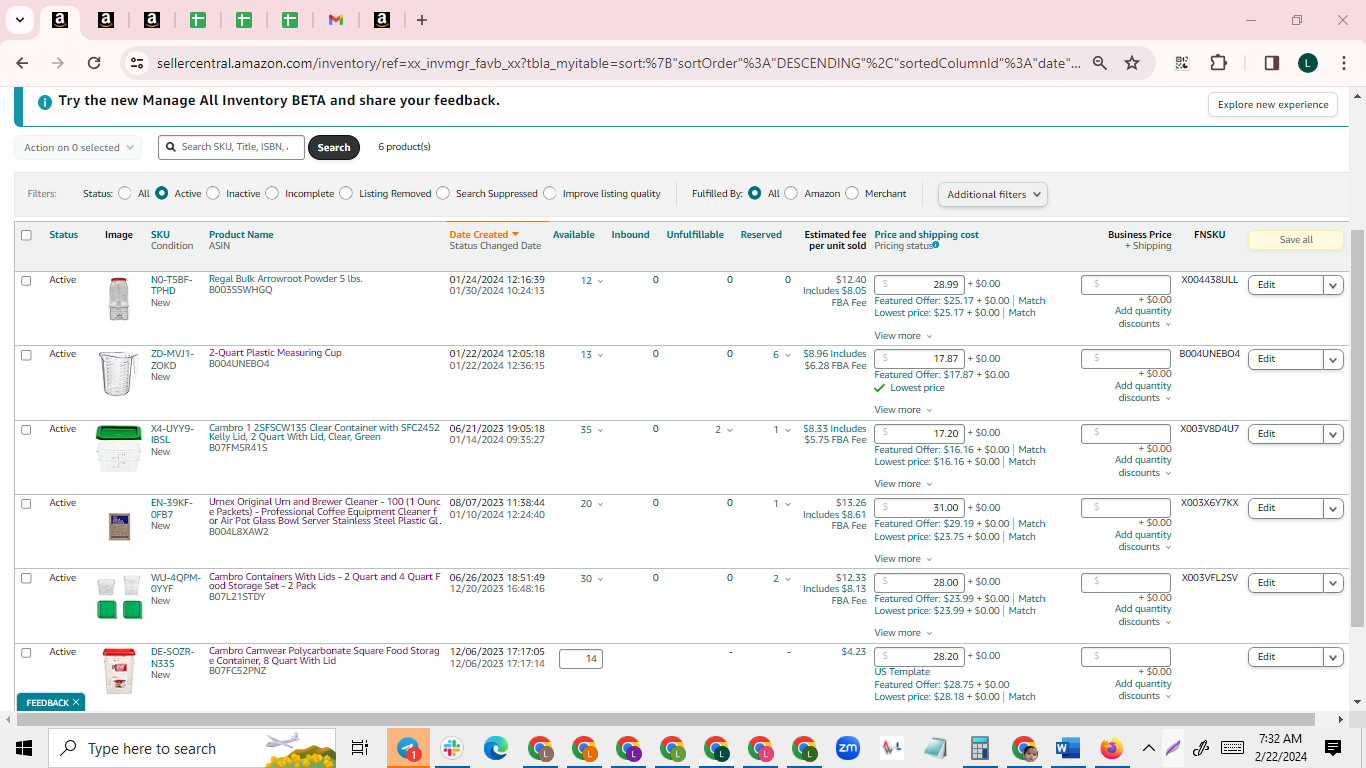1366x768 pixels.
Task: Select the Regal Bulk Arrowroot Powder row checkbox
Action: click(x=26, y=281)
